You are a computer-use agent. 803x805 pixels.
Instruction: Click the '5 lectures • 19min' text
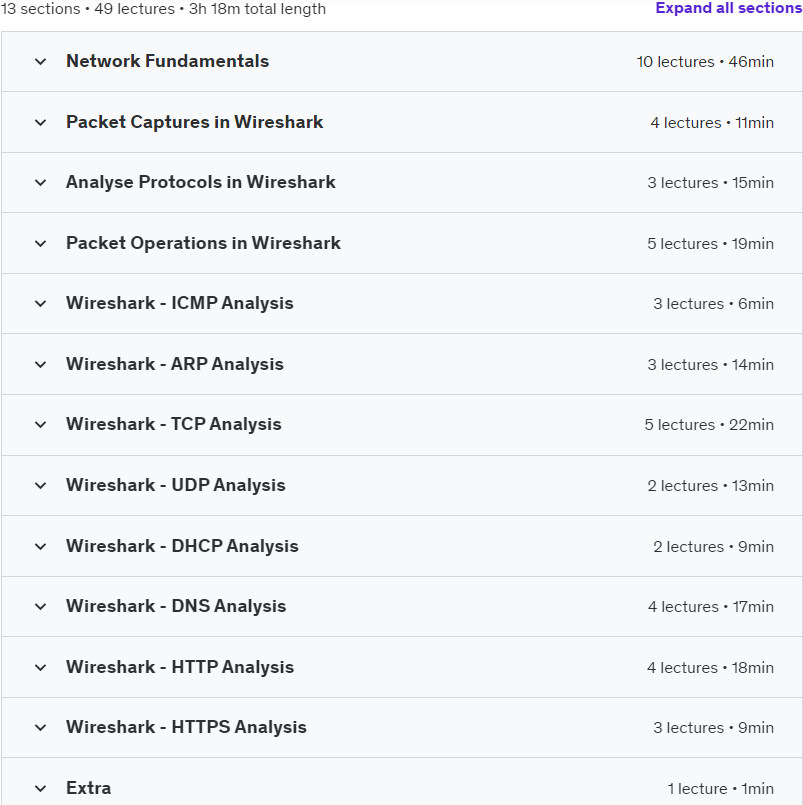(710, 243)
